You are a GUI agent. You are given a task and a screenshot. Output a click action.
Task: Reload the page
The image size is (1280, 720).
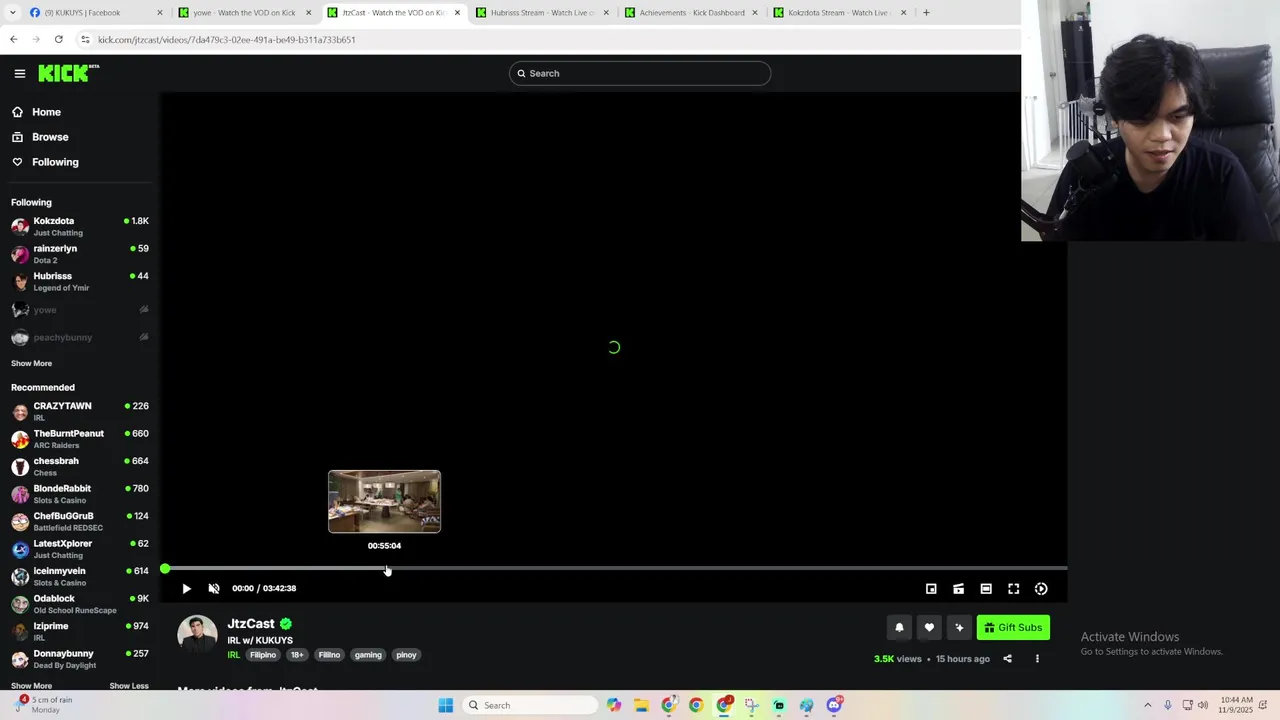tap(59, 39)
